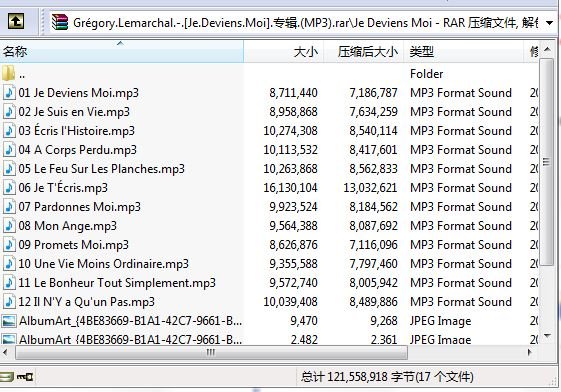Click the horizontal scrollbar left arrow
This screenshot has height=392, width=561.
6,353
